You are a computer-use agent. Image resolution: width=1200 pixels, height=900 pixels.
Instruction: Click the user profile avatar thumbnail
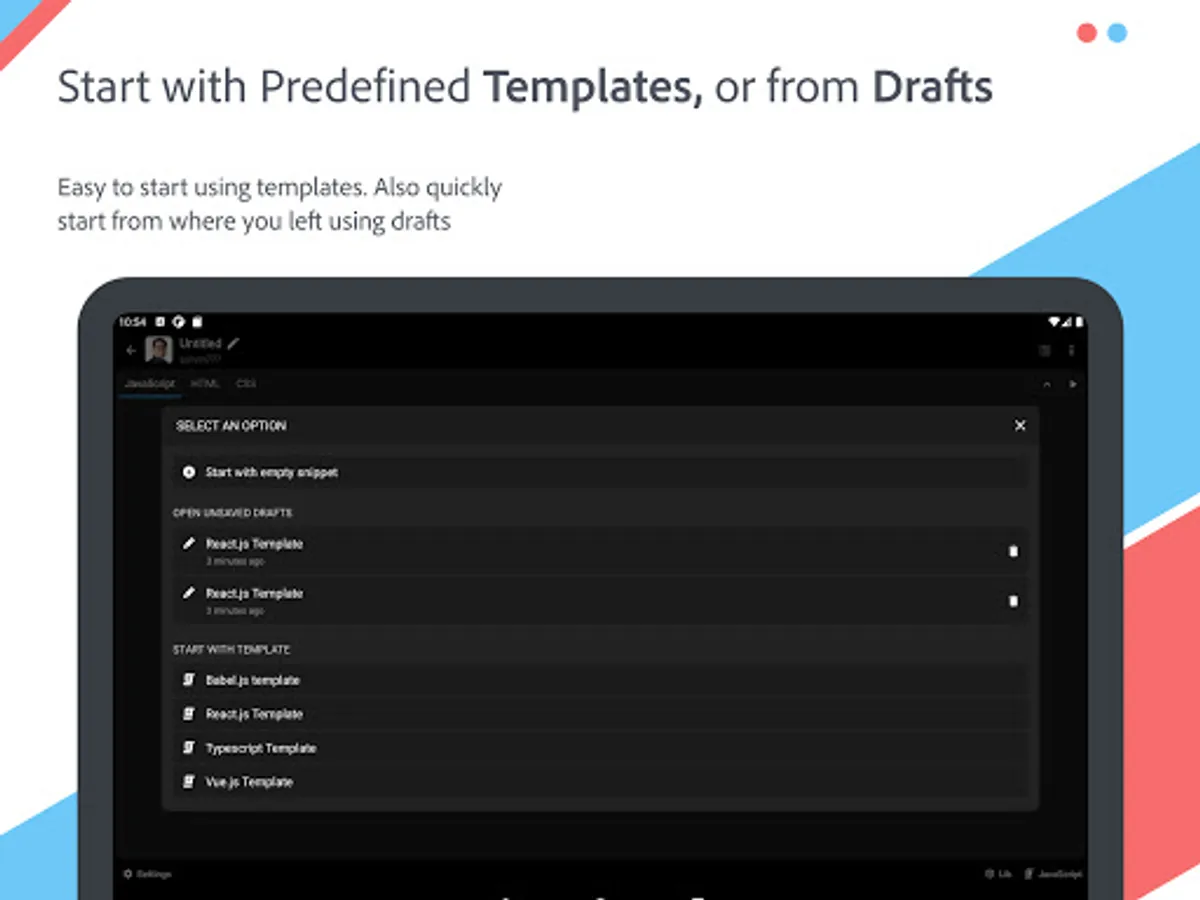[159, 351]
